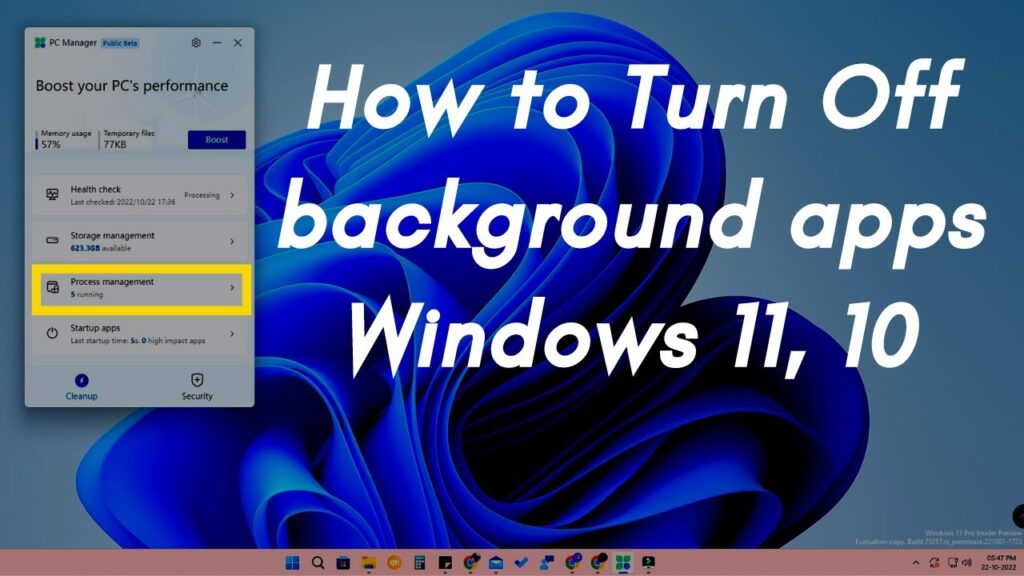
Task: Click the network icon in system tray
Action: (x=953, y=563)
